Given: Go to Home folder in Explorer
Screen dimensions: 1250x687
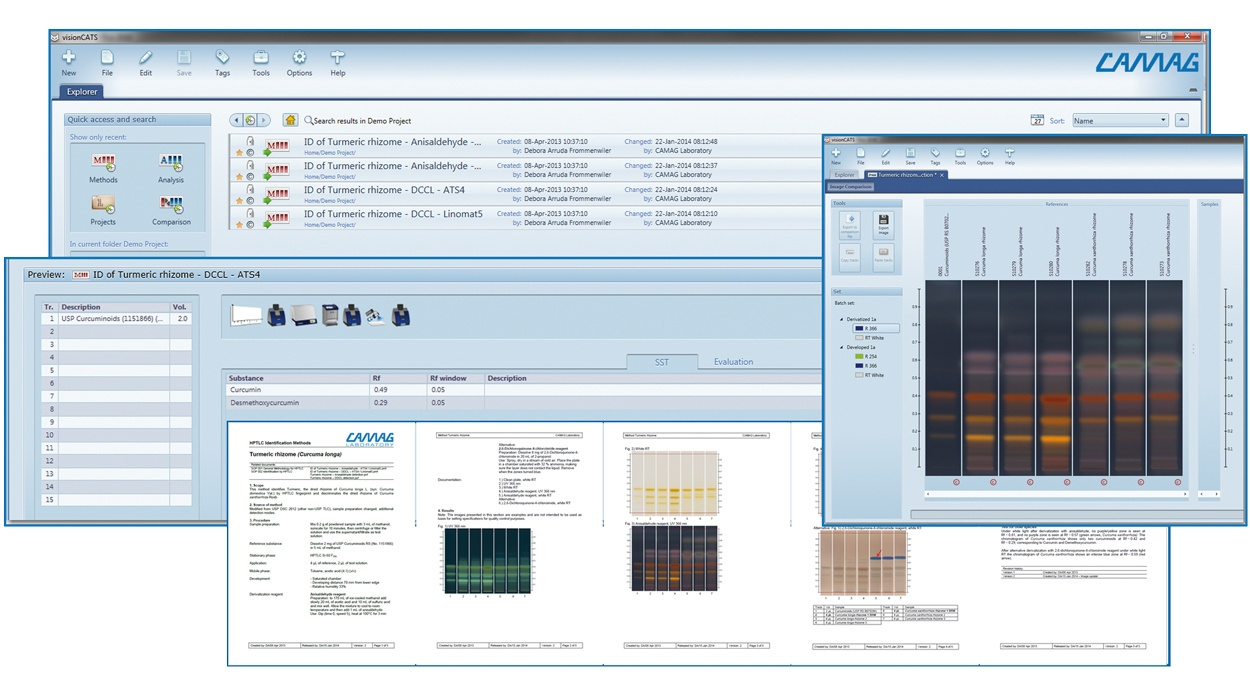Looking at the screenshot, I should pos(290,120).
